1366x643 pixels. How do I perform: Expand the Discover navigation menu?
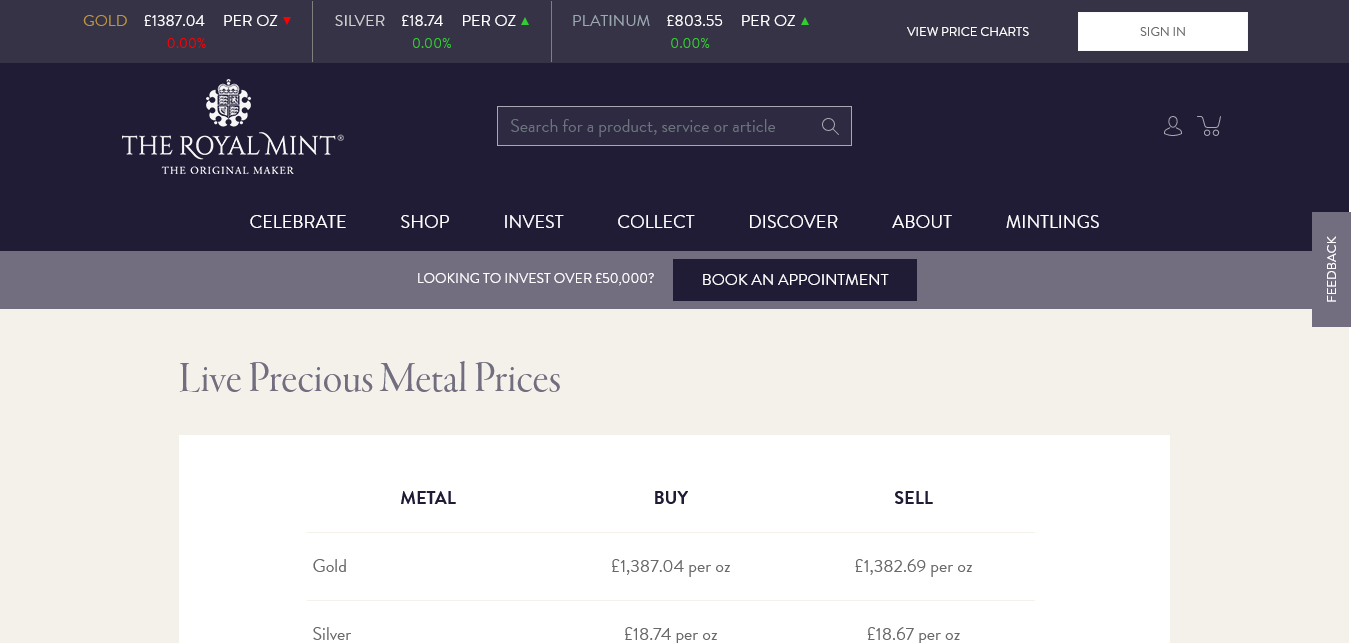[x=793, y=222]
